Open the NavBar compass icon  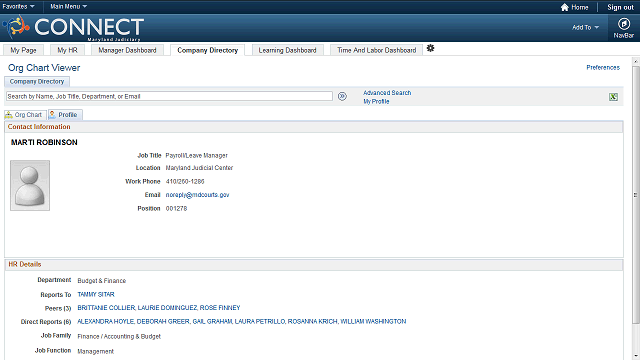(x=624, y=24)
